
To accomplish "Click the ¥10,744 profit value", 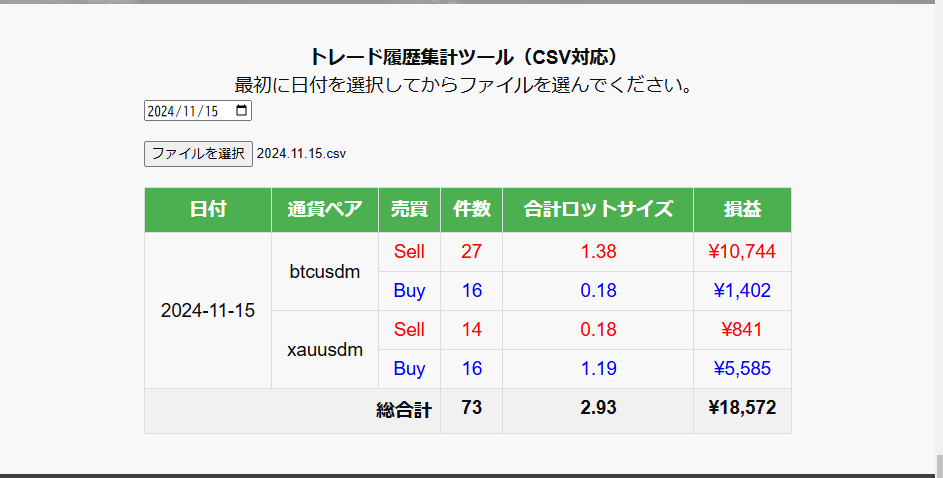I will point(742,252).
